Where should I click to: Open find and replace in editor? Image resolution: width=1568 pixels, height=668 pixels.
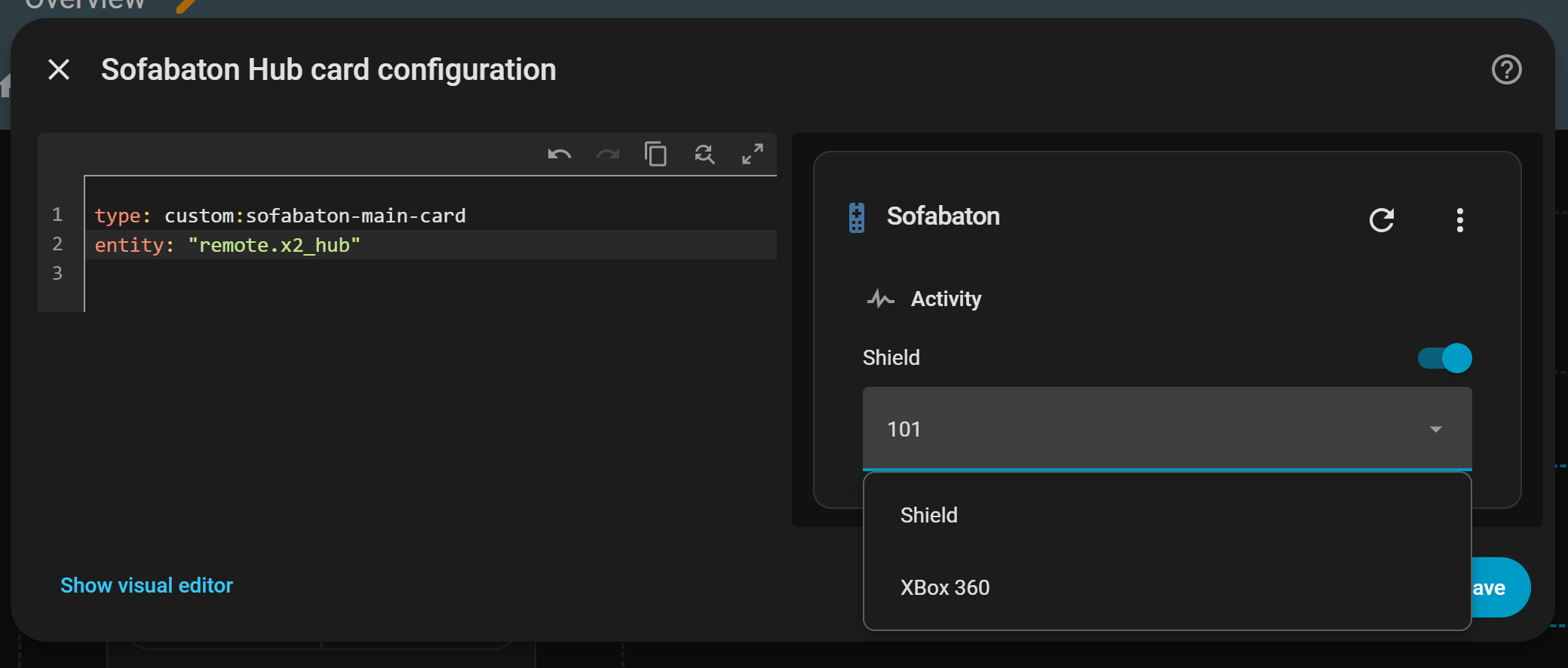click(704, 155)
